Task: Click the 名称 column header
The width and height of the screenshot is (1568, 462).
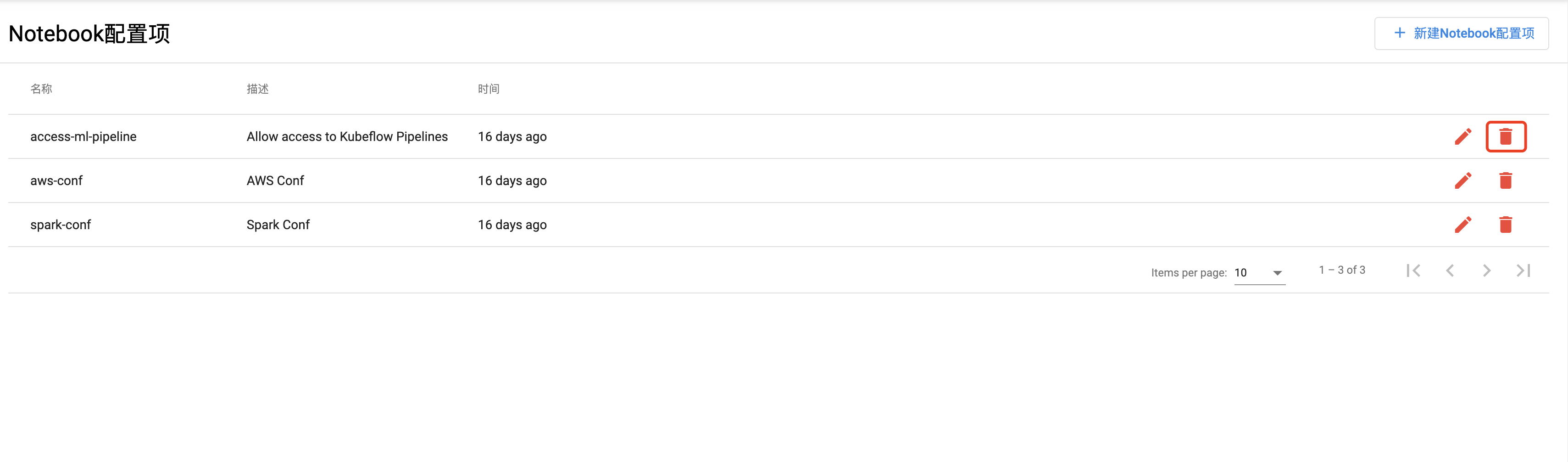Action: click(41, 89)
